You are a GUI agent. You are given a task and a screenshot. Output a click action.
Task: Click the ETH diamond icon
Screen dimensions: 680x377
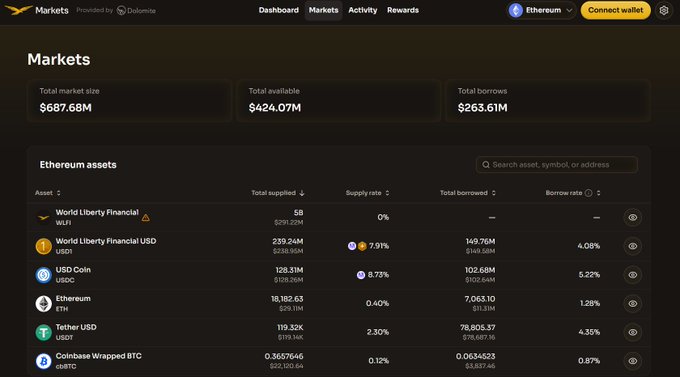(x=43, y=304)
